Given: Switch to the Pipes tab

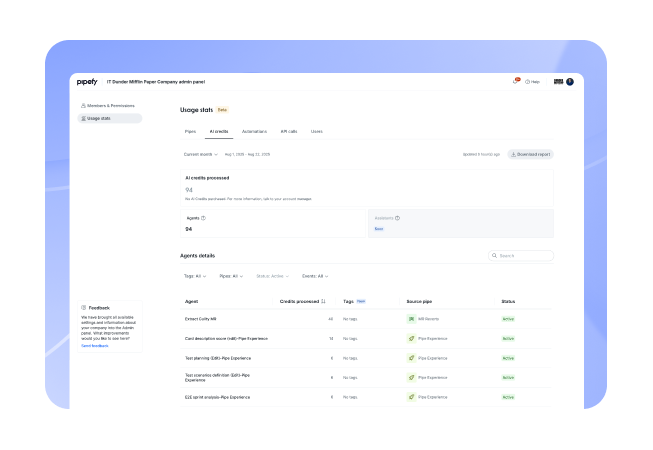Looking at the screenshot, I should click(190, 132).
